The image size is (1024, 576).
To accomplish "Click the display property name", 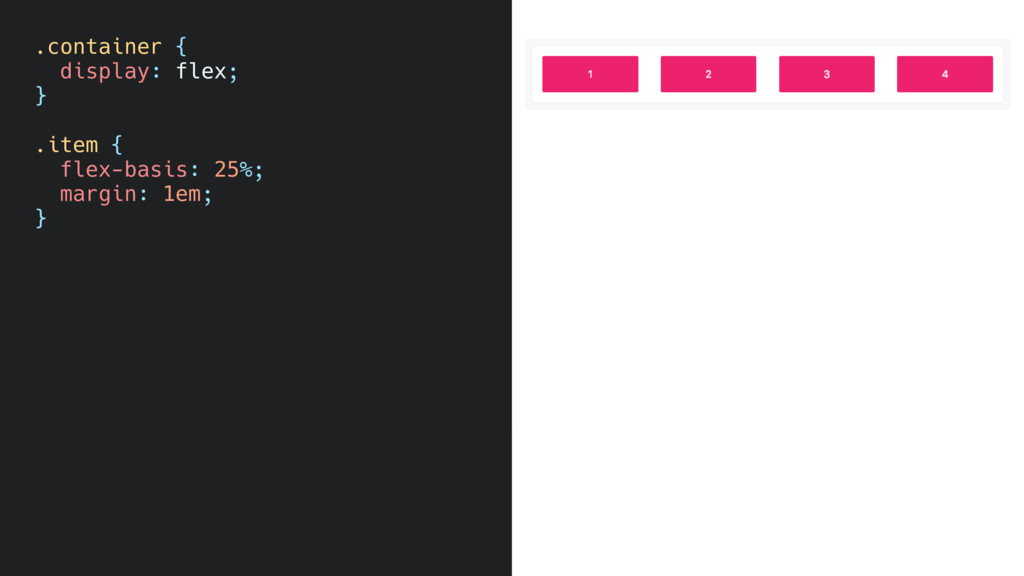I will point(104,71).
